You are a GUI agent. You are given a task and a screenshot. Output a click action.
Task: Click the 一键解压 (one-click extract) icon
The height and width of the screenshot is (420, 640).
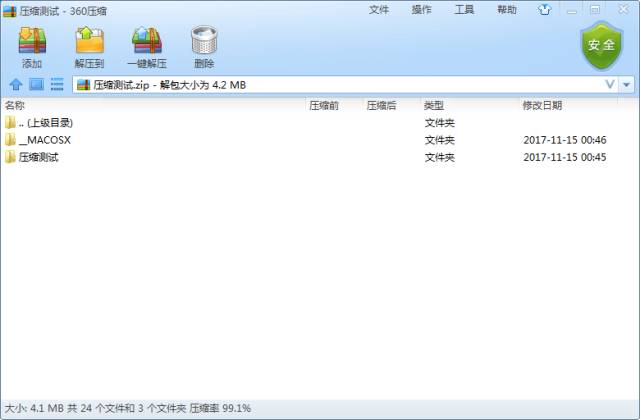pyautogui.click(x=147, y=40)
